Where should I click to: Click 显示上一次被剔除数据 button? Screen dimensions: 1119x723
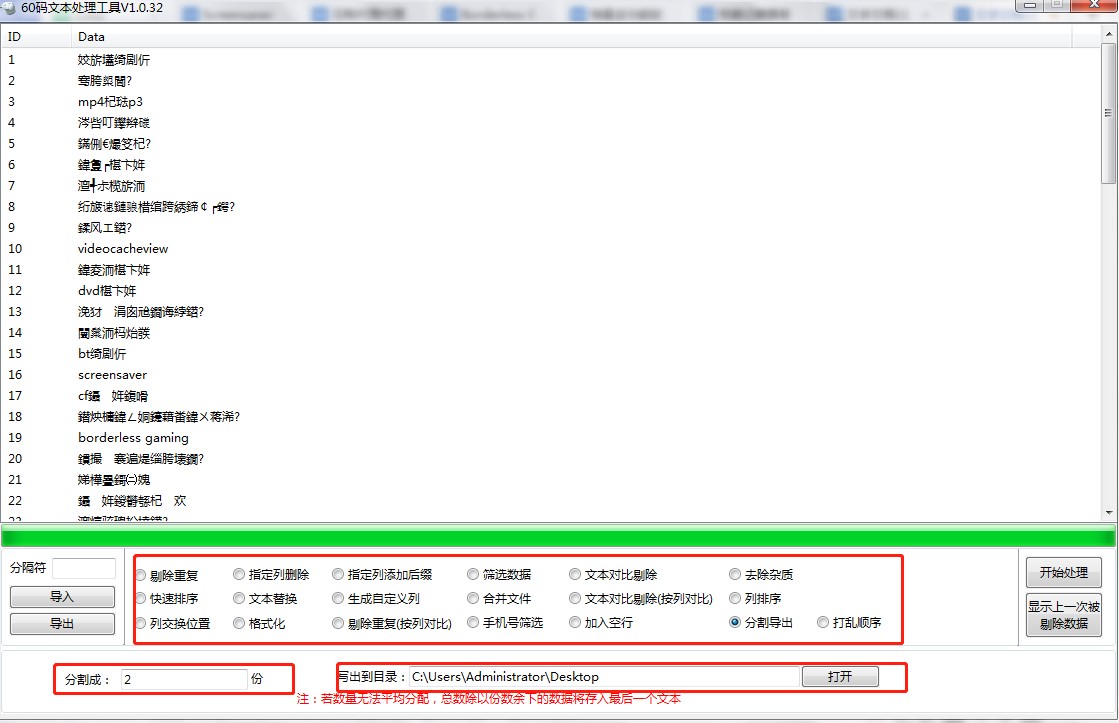coord(1063,615)
